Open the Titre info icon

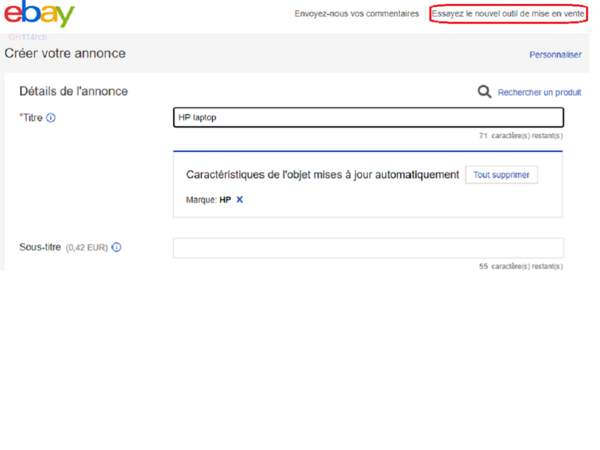coord(51,118)
